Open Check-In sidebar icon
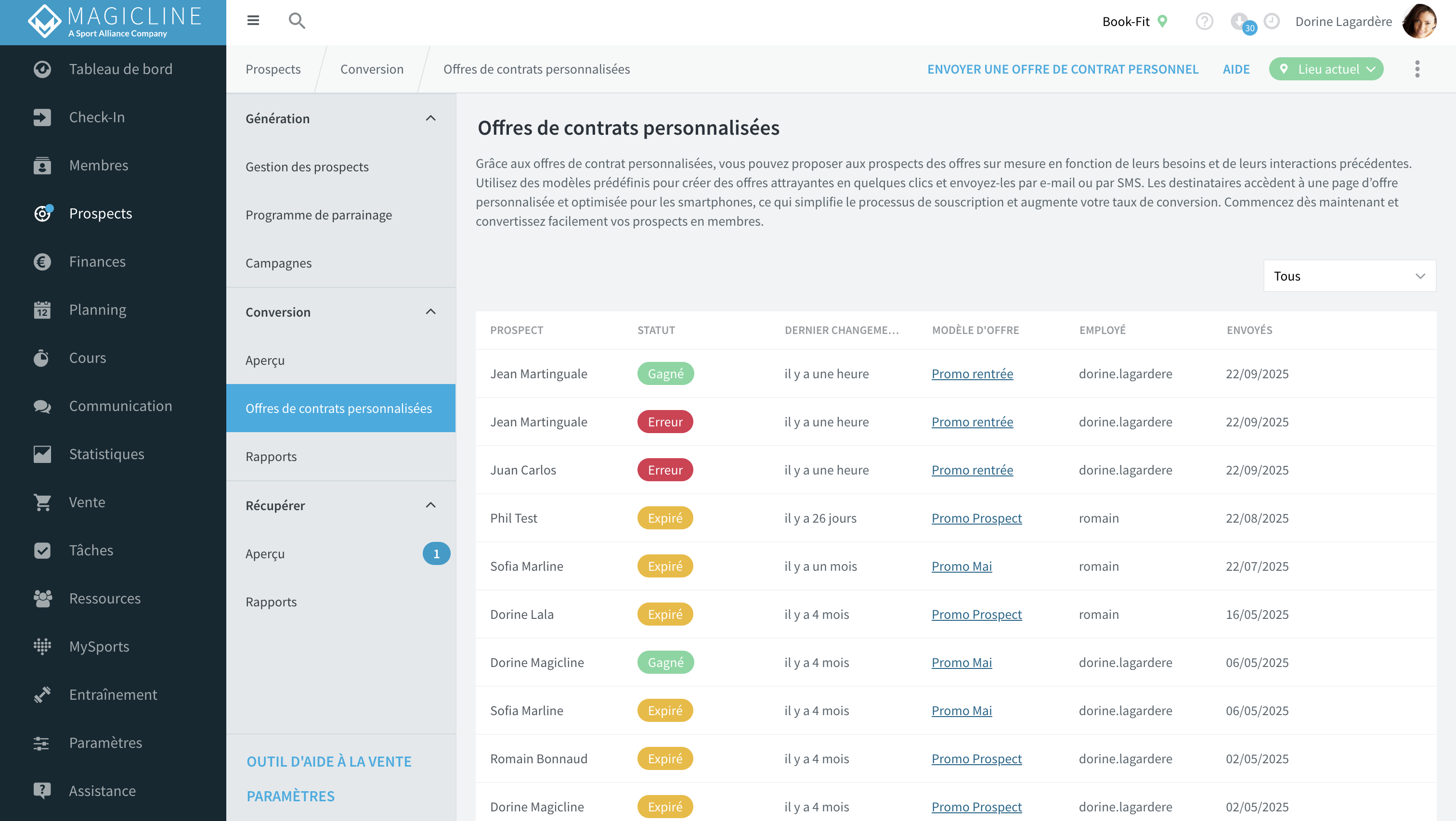The width and height of the screenshot is (1456, 821). point(42,117)
